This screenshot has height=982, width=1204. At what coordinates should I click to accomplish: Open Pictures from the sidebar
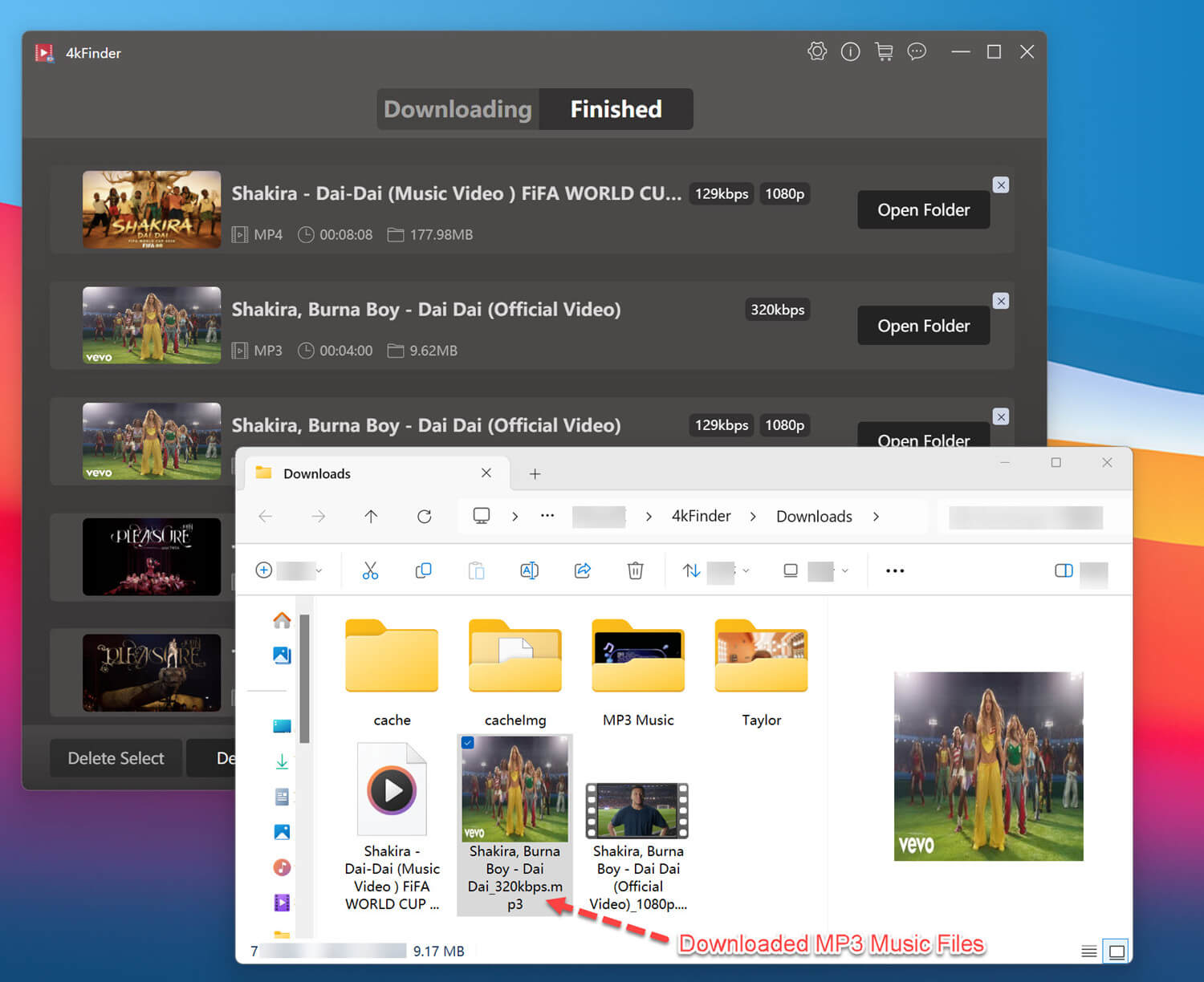coord(282,832)
